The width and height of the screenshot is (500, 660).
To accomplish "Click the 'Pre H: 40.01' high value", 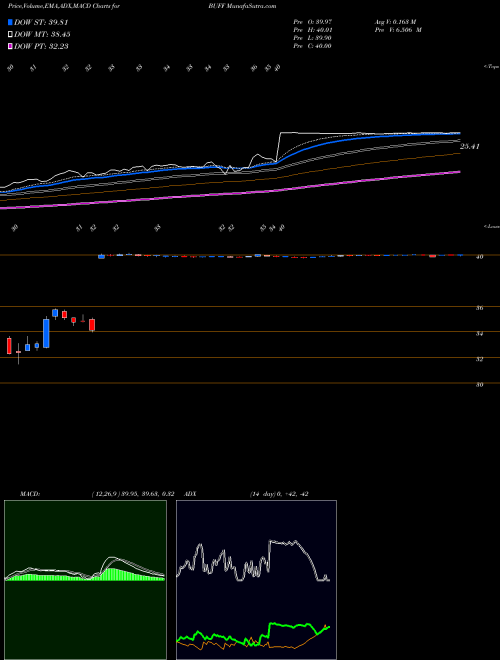I will tap(313, 30).
